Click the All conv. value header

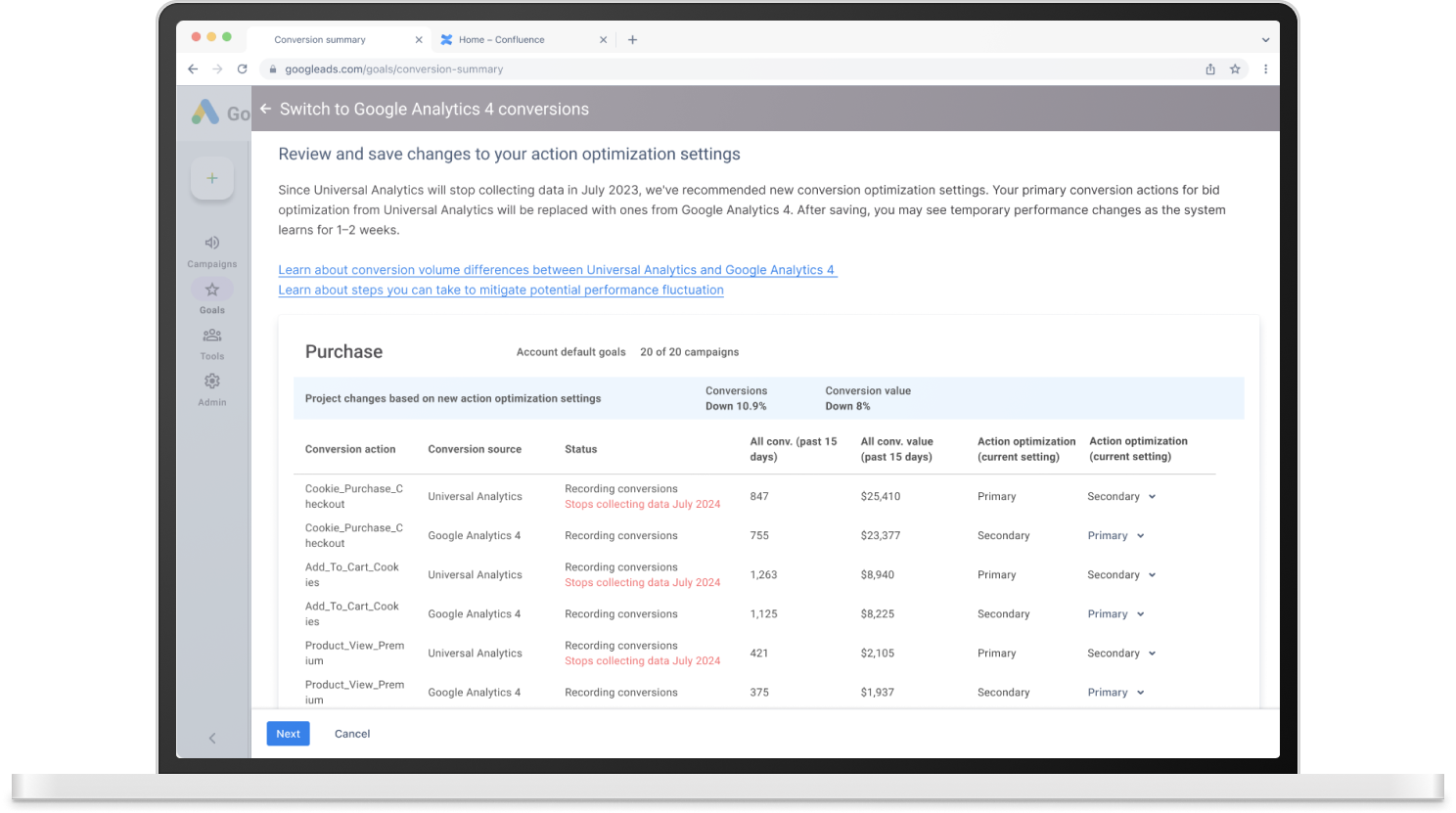click(x=897, y=449)
